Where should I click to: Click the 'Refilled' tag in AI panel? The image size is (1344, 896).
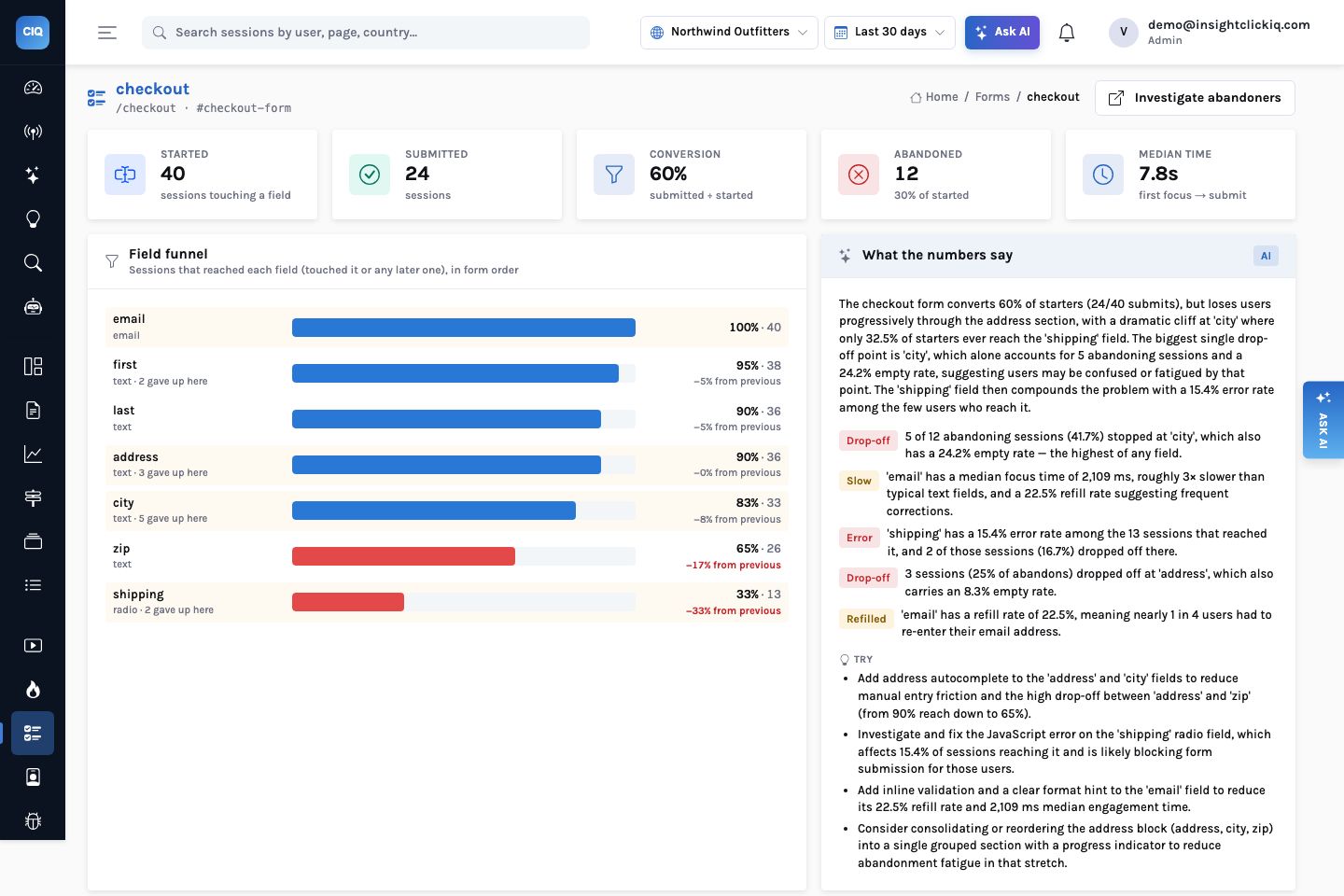tap(866, 619)
